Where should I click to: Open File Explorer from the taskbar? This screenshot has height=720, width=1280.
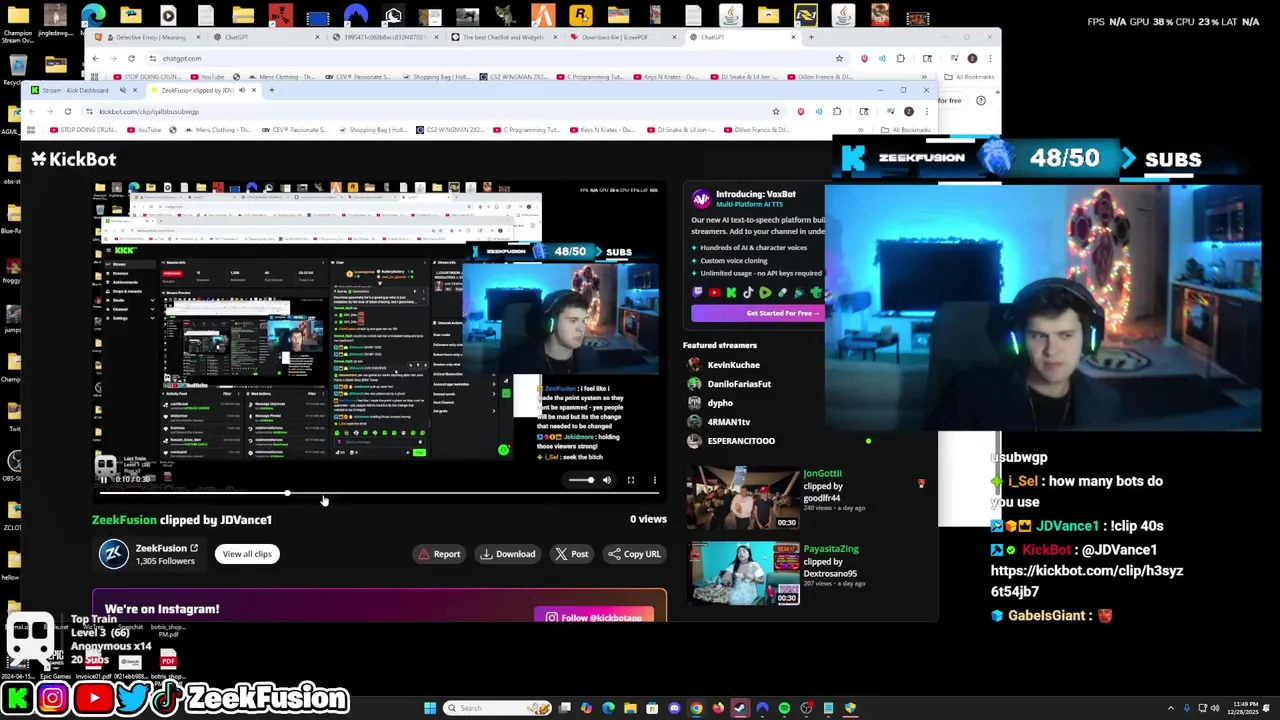coord(630,708)
